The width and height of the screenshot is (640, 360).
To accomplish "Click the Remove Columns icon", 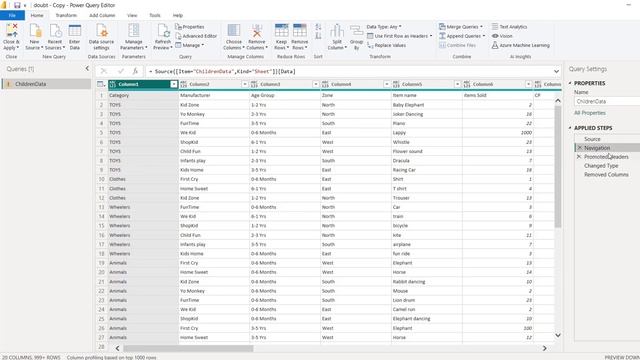I will pyautogui.click(x=257, y=31).
